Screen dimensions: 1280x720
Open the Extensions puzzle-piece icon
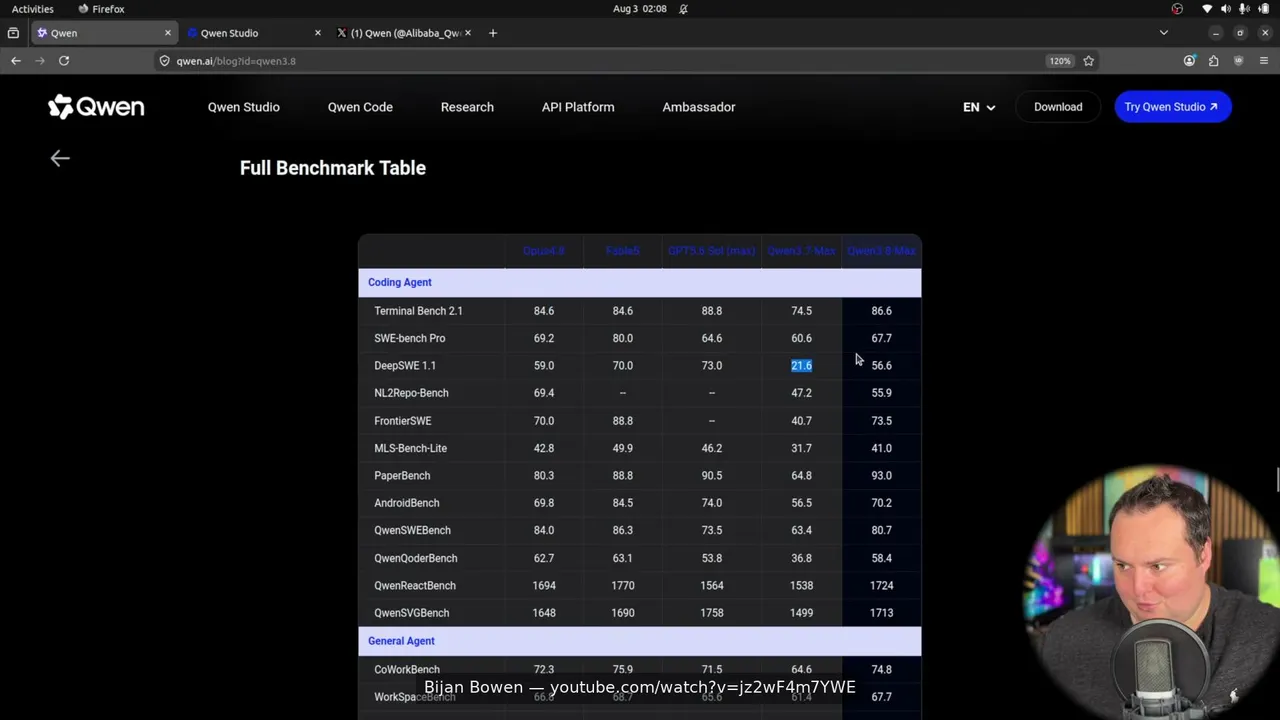[1213, 61]
